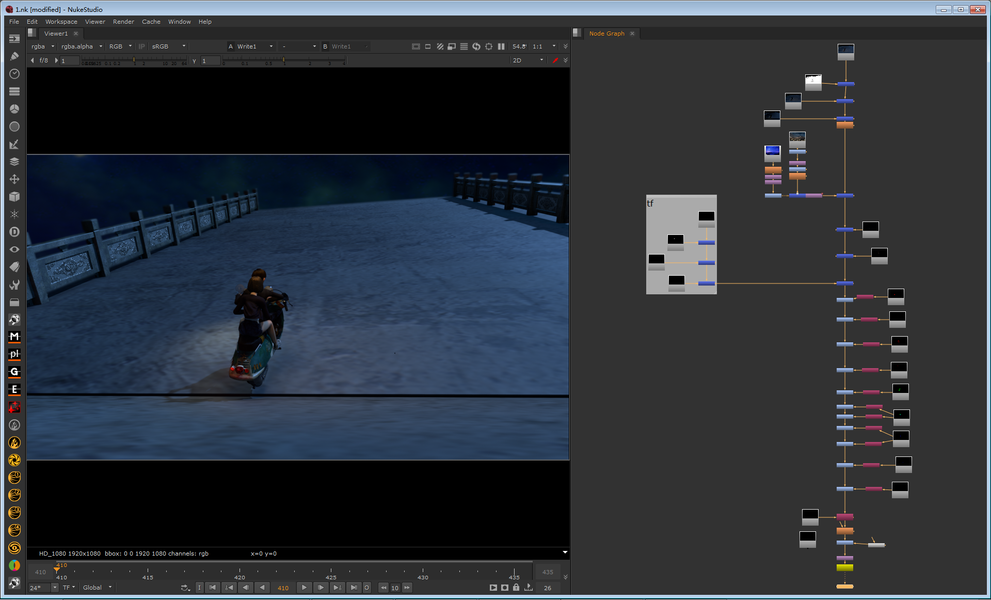
Task: Open the RGB display channel dropdown
Action: tap(120, 46)
